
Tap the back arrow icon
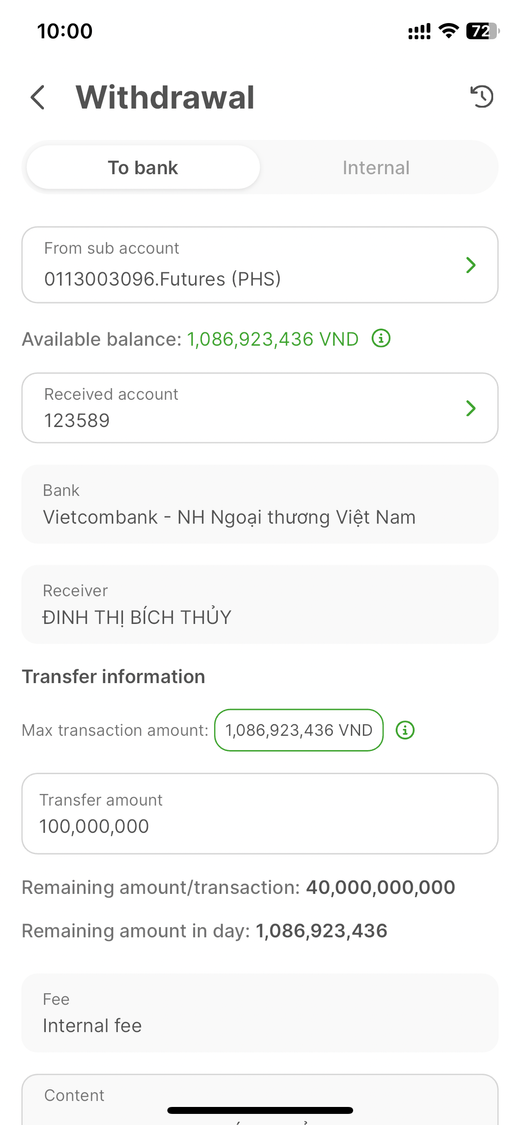coord(38,98)
